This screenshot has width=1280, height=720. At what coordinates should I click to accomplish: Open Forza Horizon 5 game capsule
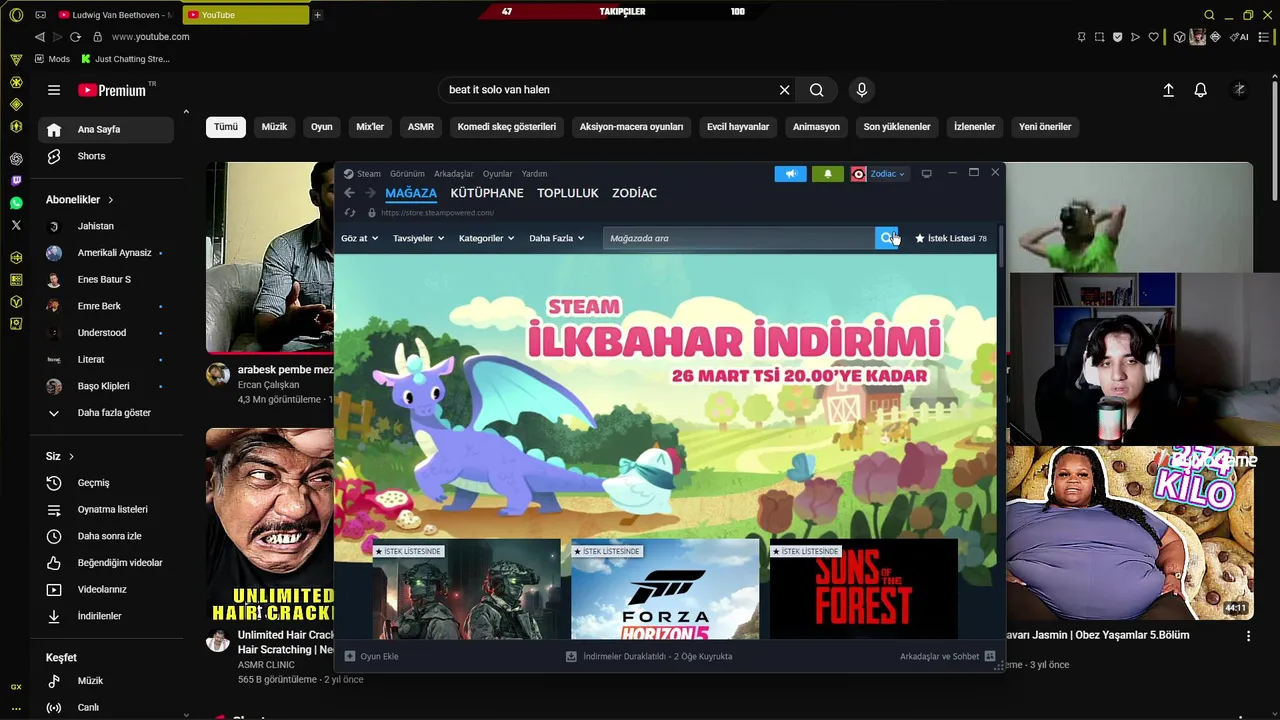click(x=665, y=590)
